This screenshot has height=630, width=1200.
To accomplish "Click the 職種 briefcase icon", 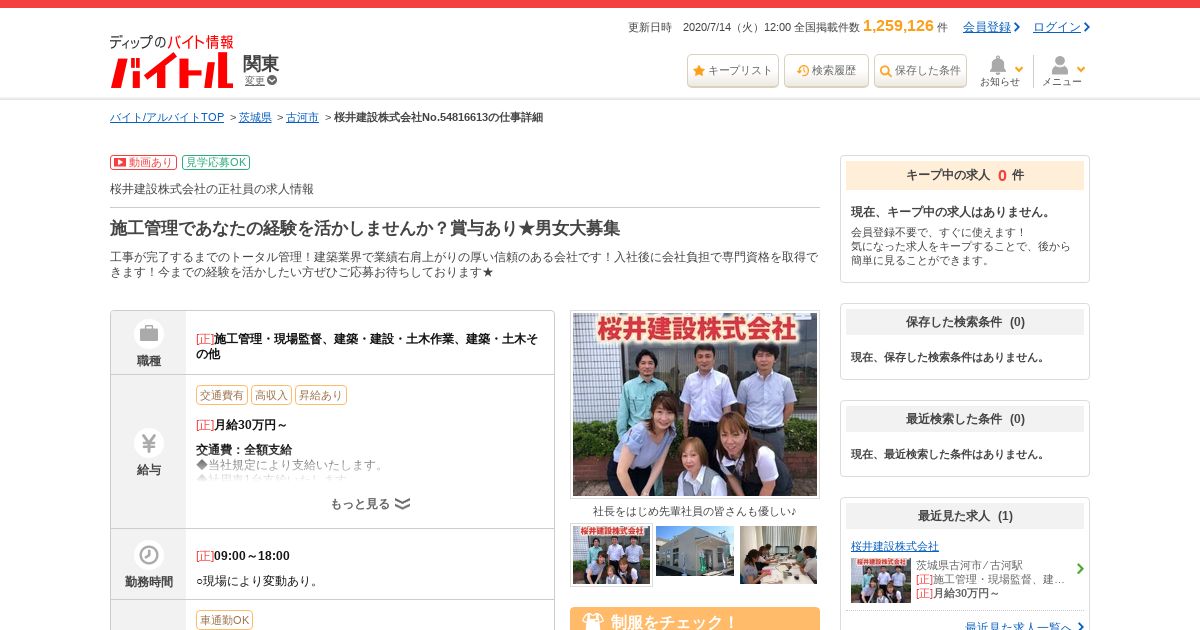I will (x=148, y=334).
